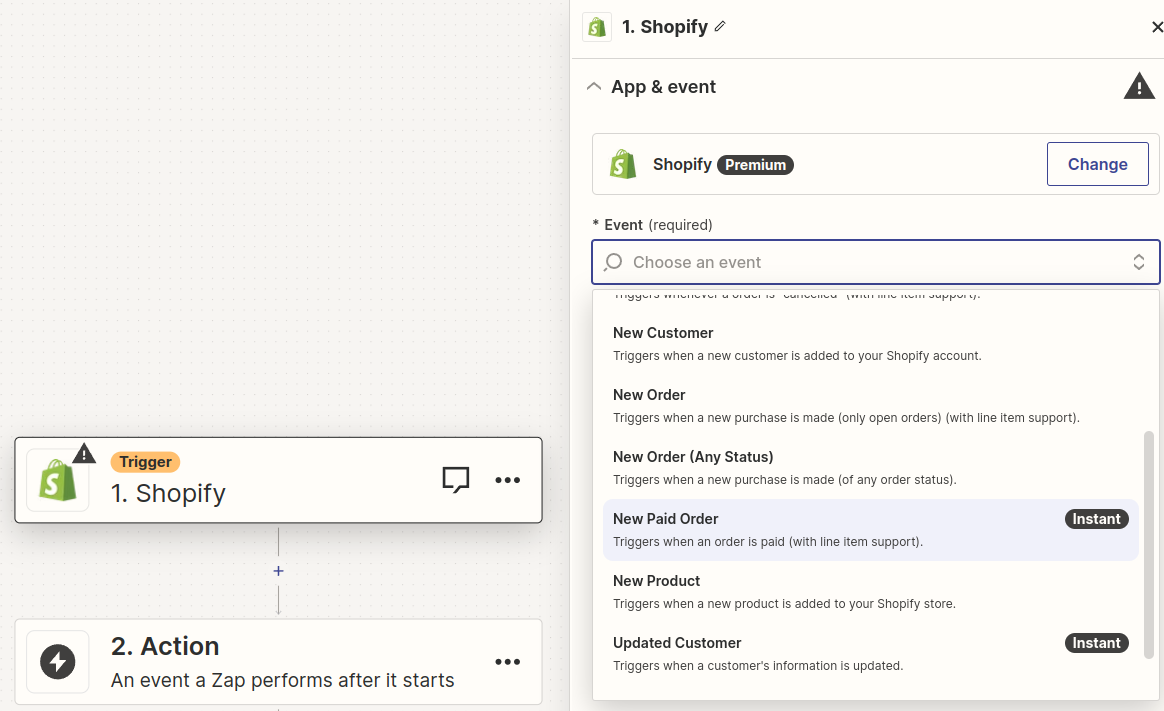
Task: Click Shopify app icon in app selector
Action: coord(623,164)
